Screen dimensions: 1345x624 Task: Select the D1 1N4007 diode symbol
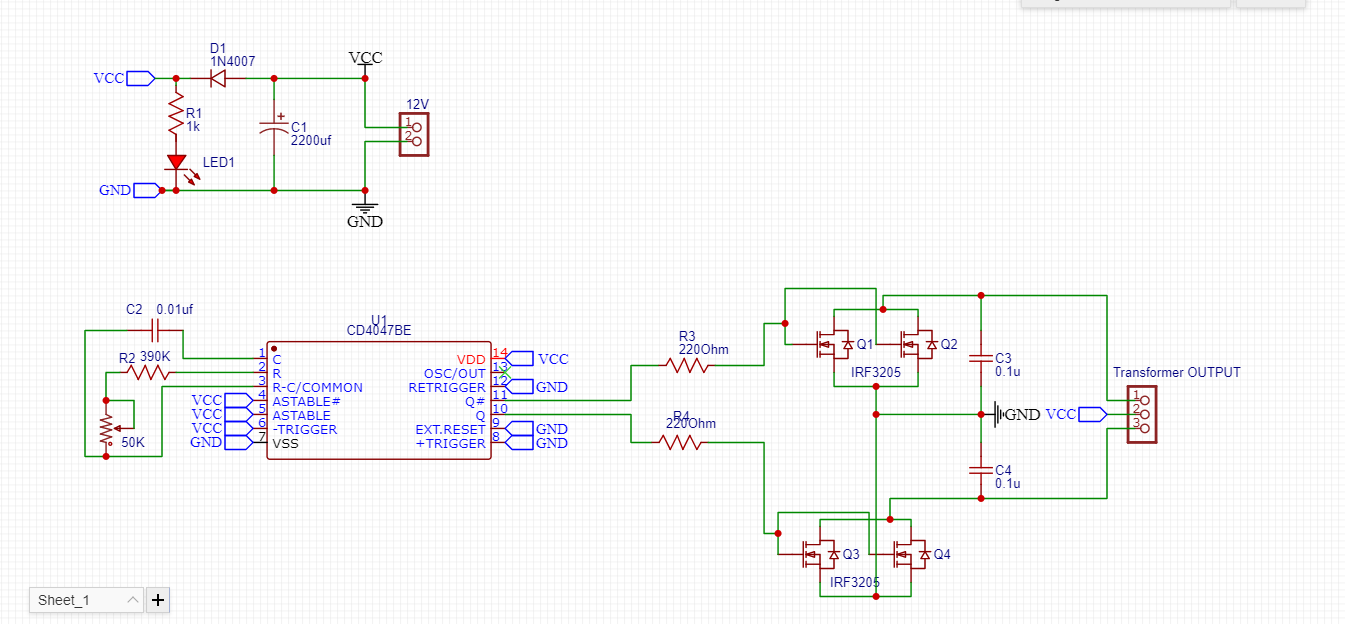tap(219, 78)
